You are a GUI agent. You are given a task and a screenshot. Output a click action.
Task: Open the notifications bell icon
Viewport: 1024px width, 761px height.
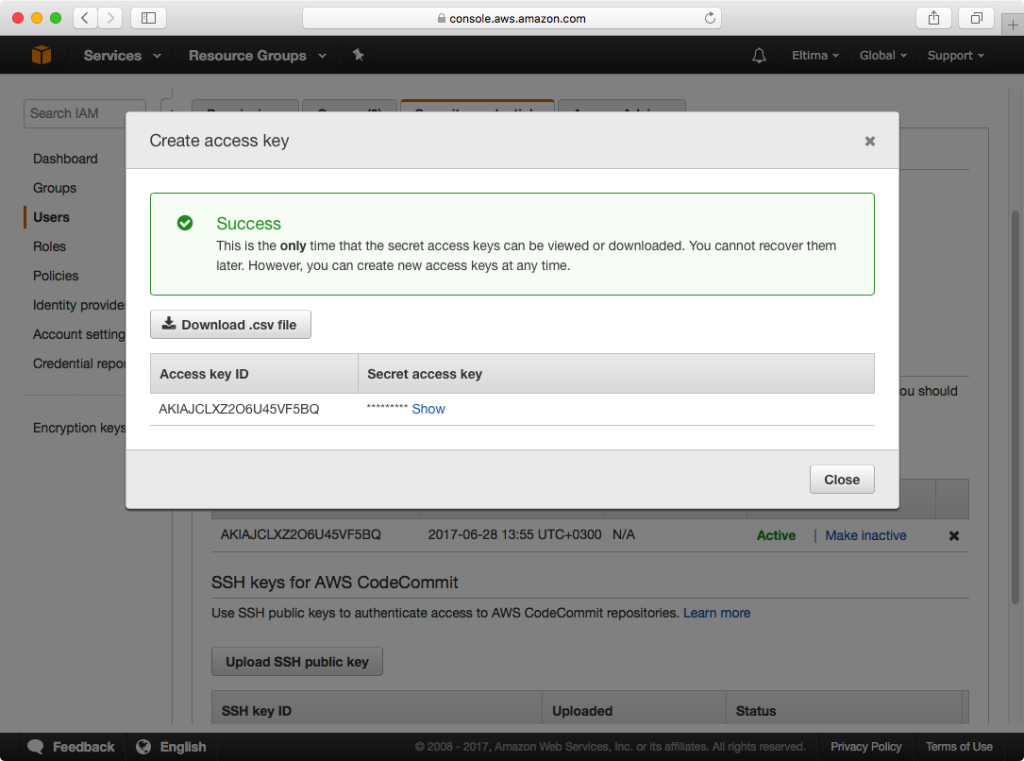[759, 55]
